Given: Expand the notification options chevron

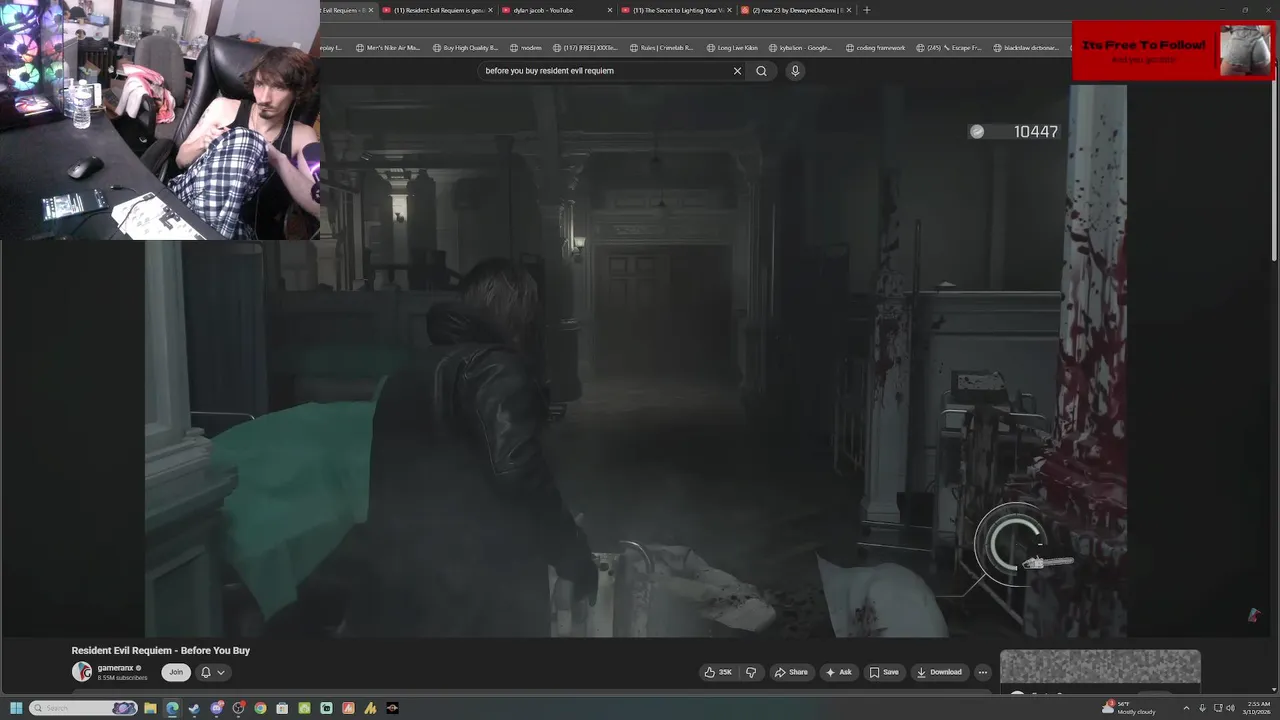Looking at the screenshot, I should pyautogui.click(x=221, y=672).
